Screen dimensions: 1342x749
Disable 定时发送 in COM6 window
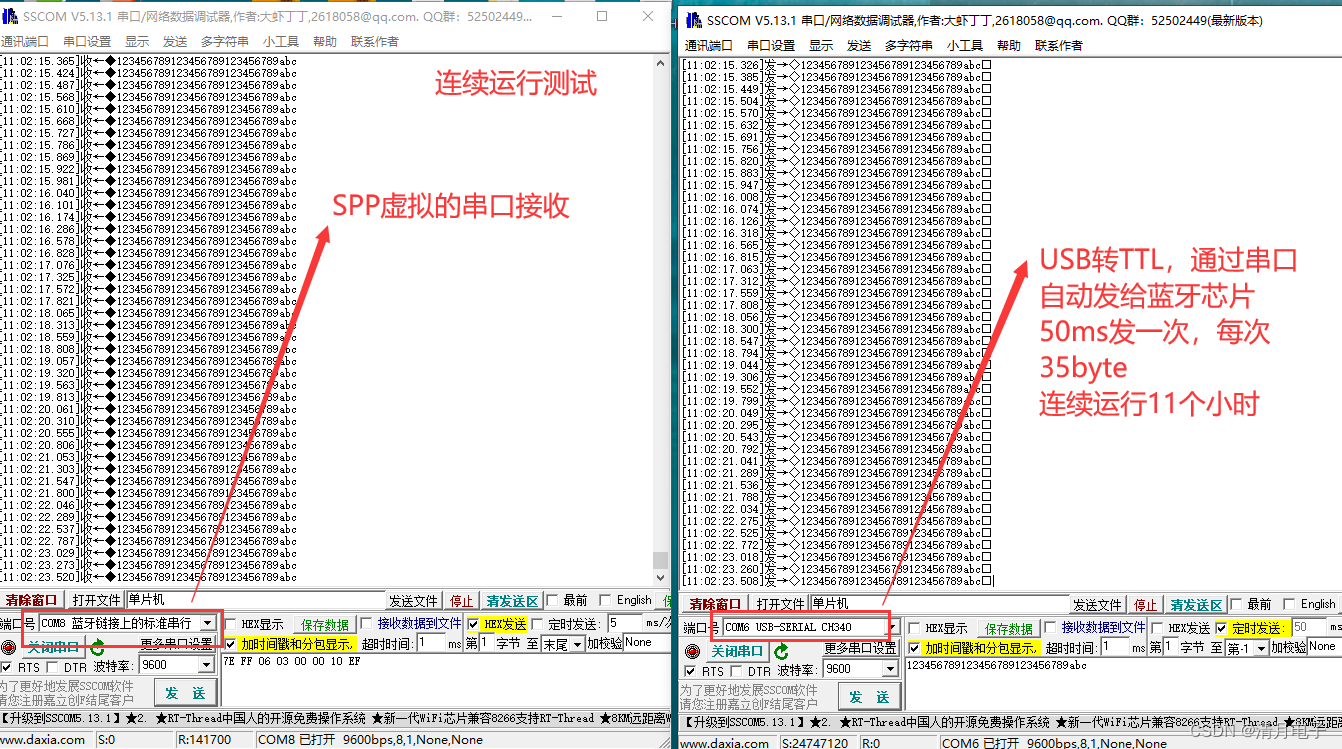(x=1222, y=628)
